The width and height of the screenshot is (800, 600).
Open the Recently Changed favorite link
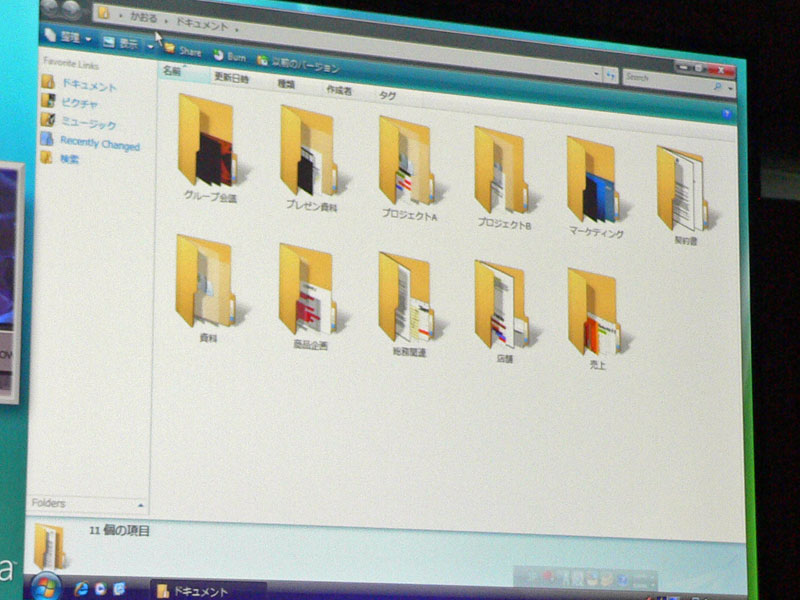click(x=90, y=142)
